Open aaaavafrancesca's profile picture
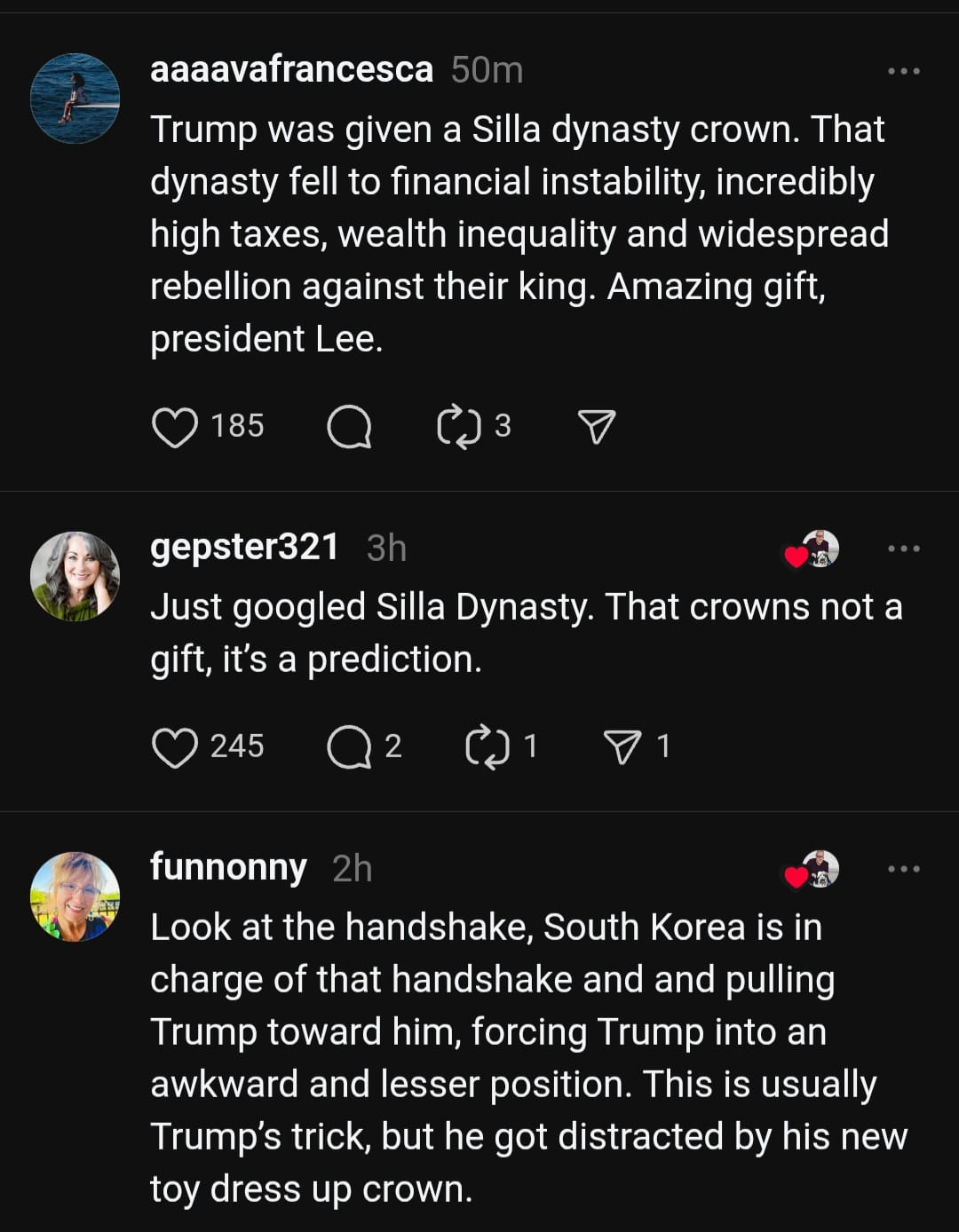Screen dimensions: 959x1232 pyautogui.click(x=75, y=99)
